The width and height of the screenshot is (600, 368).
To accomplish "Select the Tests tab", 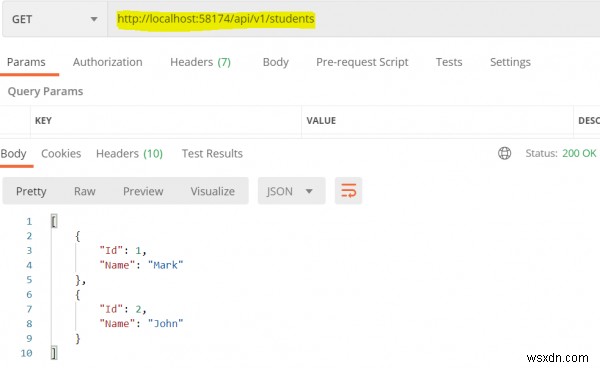I will point(449,62).
